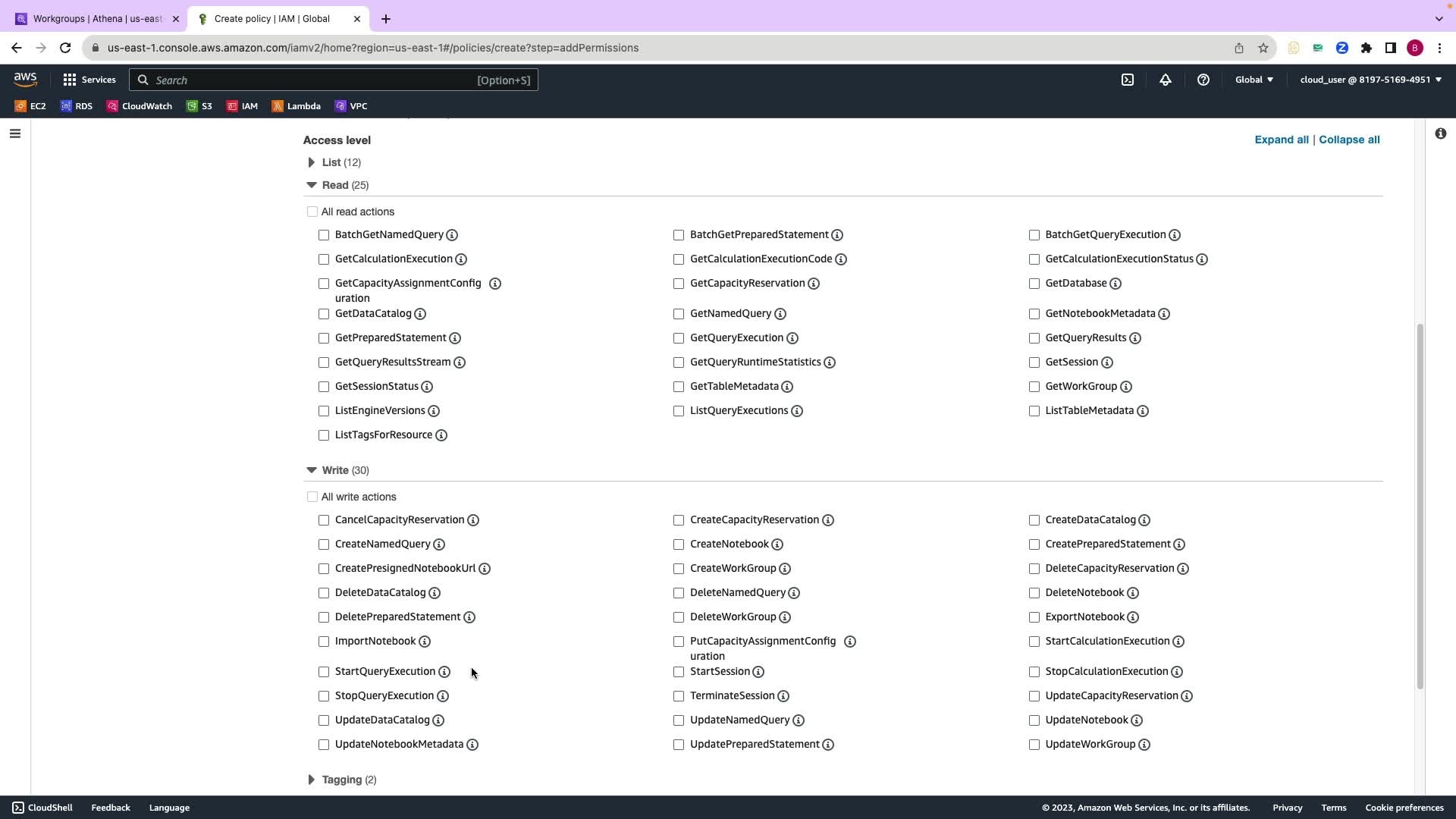1456x819 pixels.
Task: Open the Global region dropdown
Action: coord(1254,80)
